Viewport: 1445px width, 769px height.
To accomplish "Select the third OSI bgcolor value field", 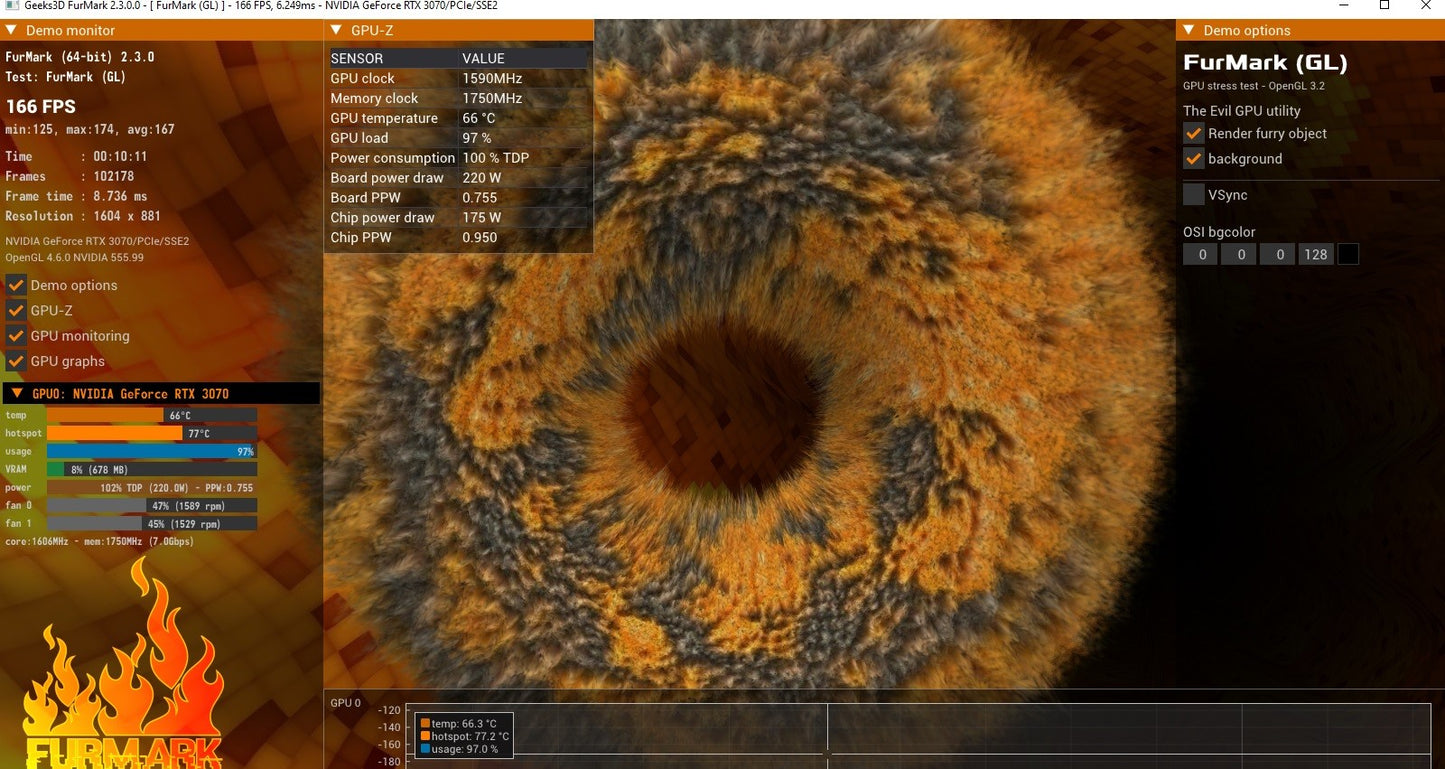I will point(1278,254).
